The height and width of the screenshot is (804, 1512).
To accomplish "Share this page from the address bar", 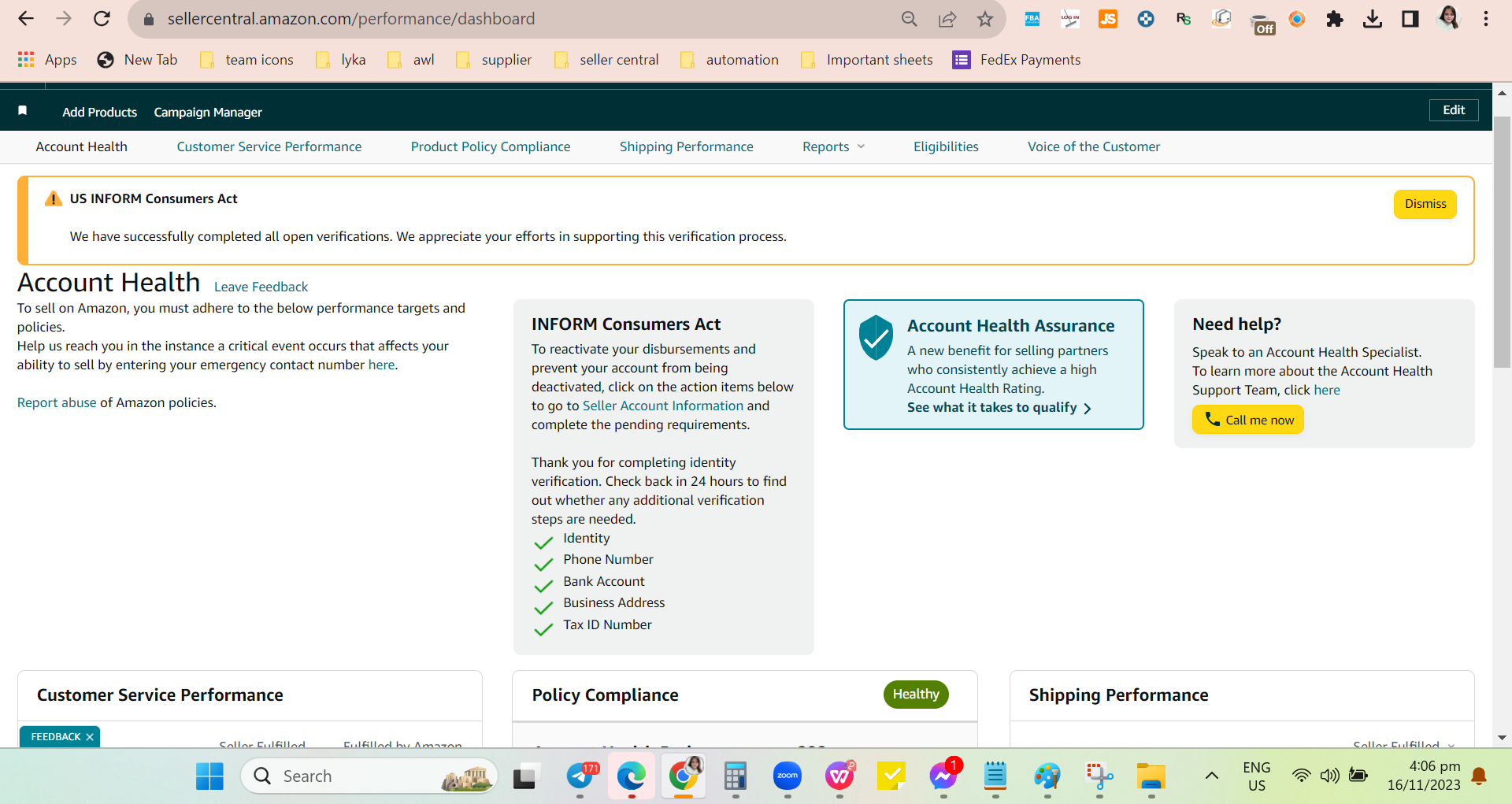I will pos(947,19).
